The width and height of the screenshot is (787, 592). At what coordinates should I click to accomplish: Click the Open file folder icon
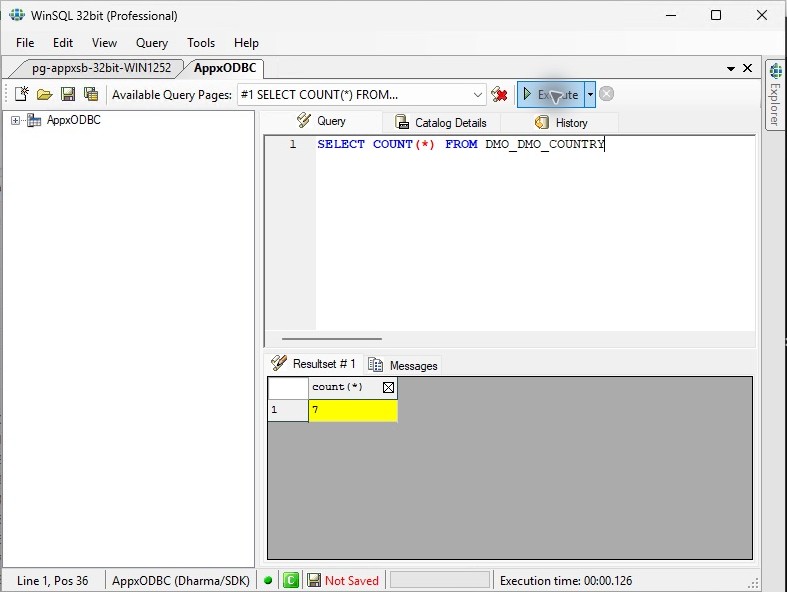click(45, 94)
